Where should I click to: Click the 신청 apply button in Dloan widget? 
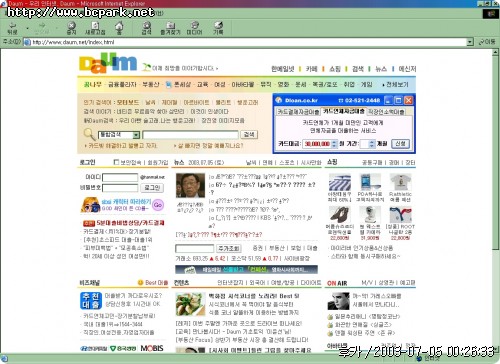point(400,144)
